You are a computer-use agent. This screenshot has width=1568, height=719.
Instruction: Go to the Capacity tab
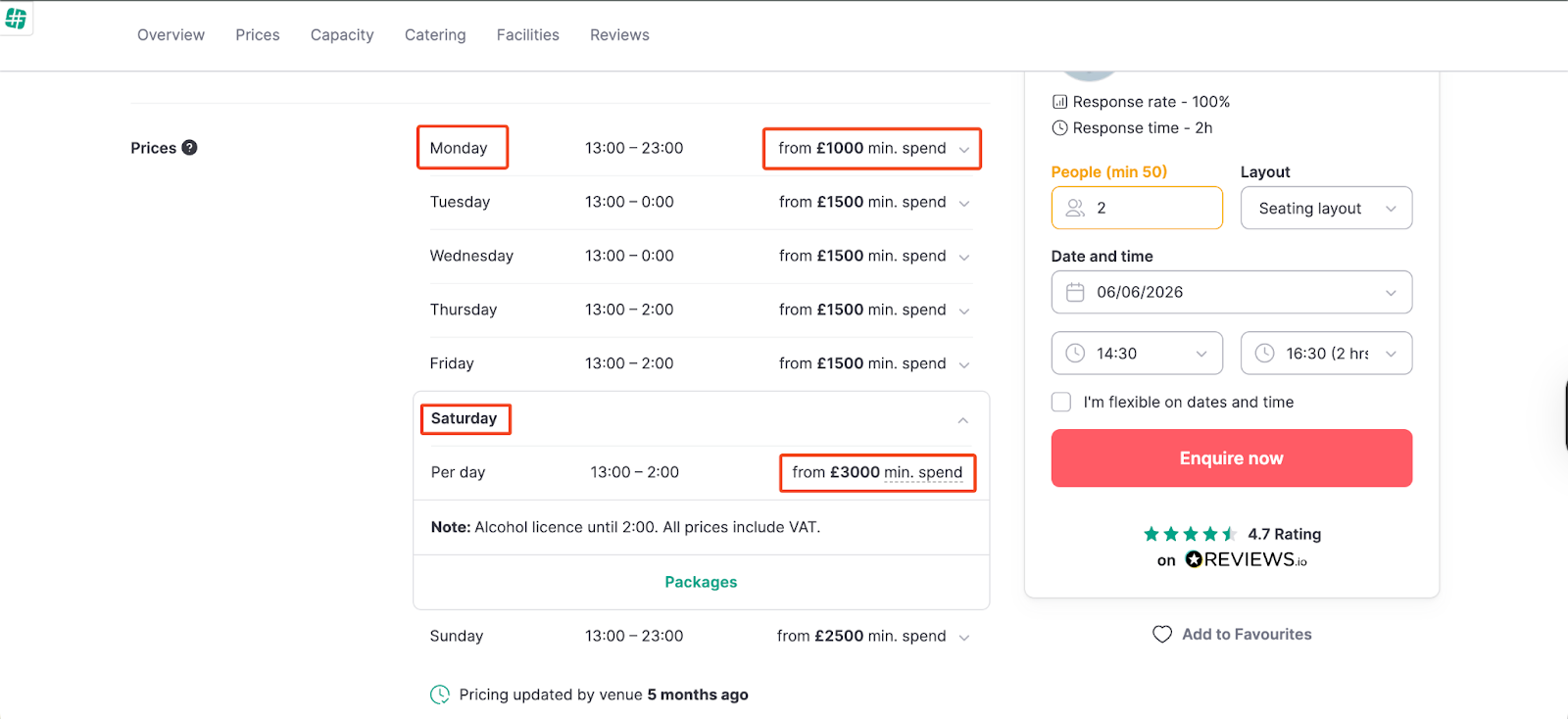pyautogui.click(x=342, y=35)
